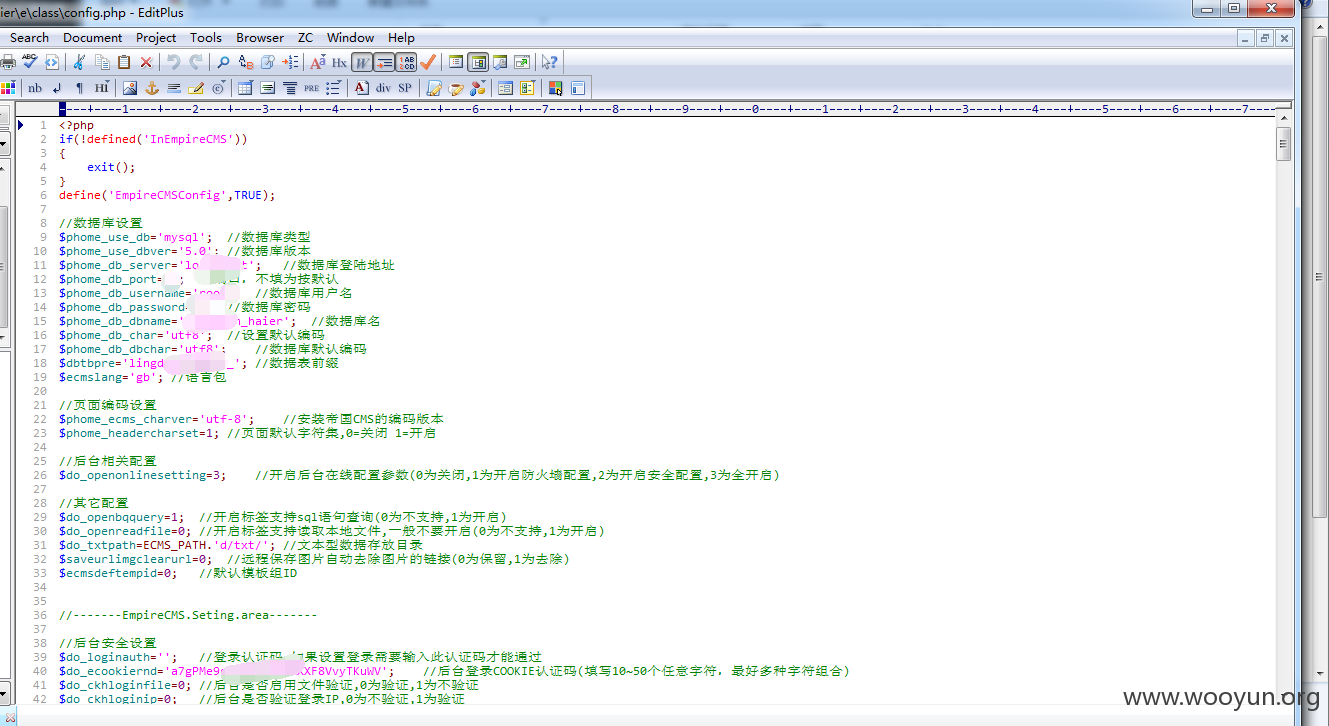
Task: Click the "//-------EmpireCMS.Seting.area-------" comment
Action: click(188, 615)
